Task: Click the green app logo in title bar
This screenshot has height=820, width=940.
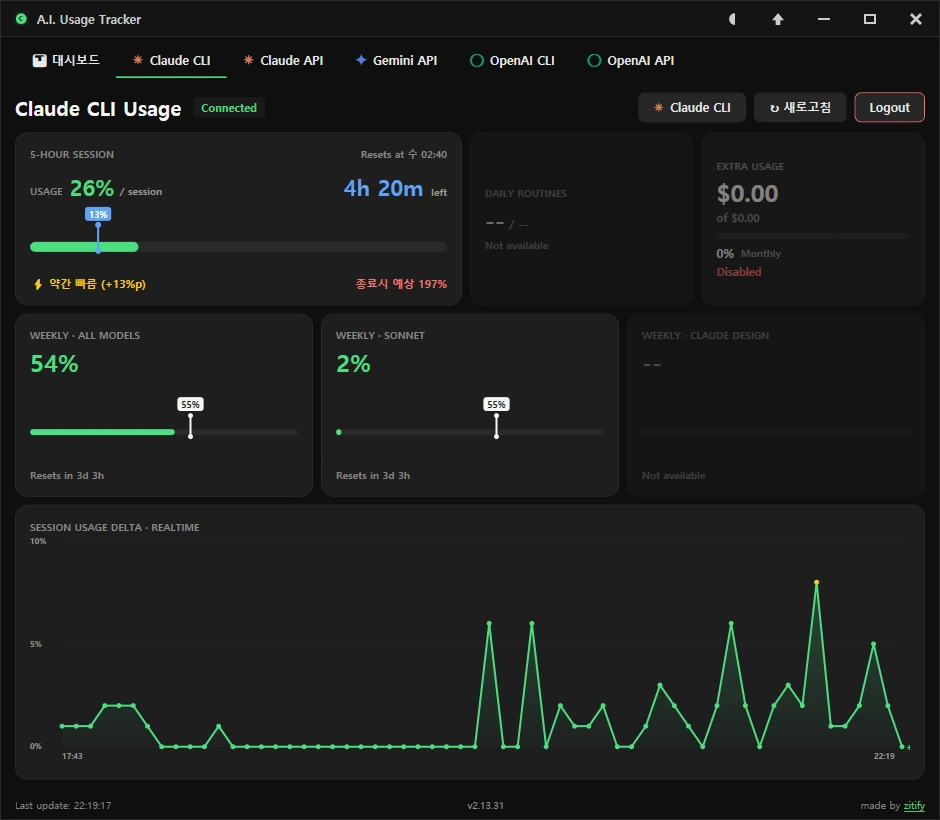Action: pyautogui.click(x=21, y=19)
